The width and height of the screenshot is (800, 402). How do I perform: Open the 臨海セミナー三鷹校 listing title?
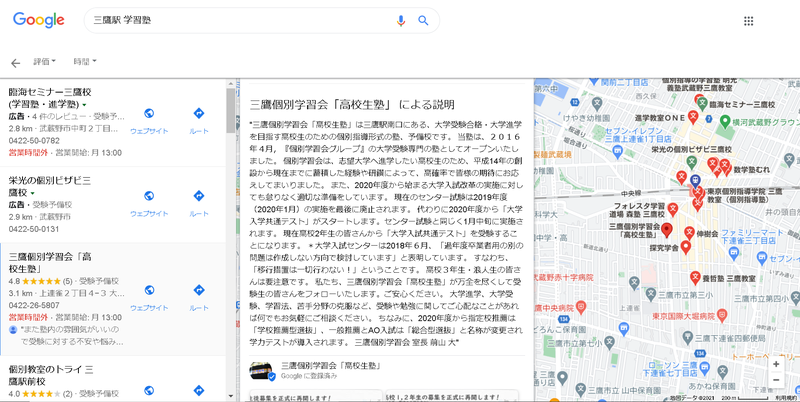tap(50, 98)
